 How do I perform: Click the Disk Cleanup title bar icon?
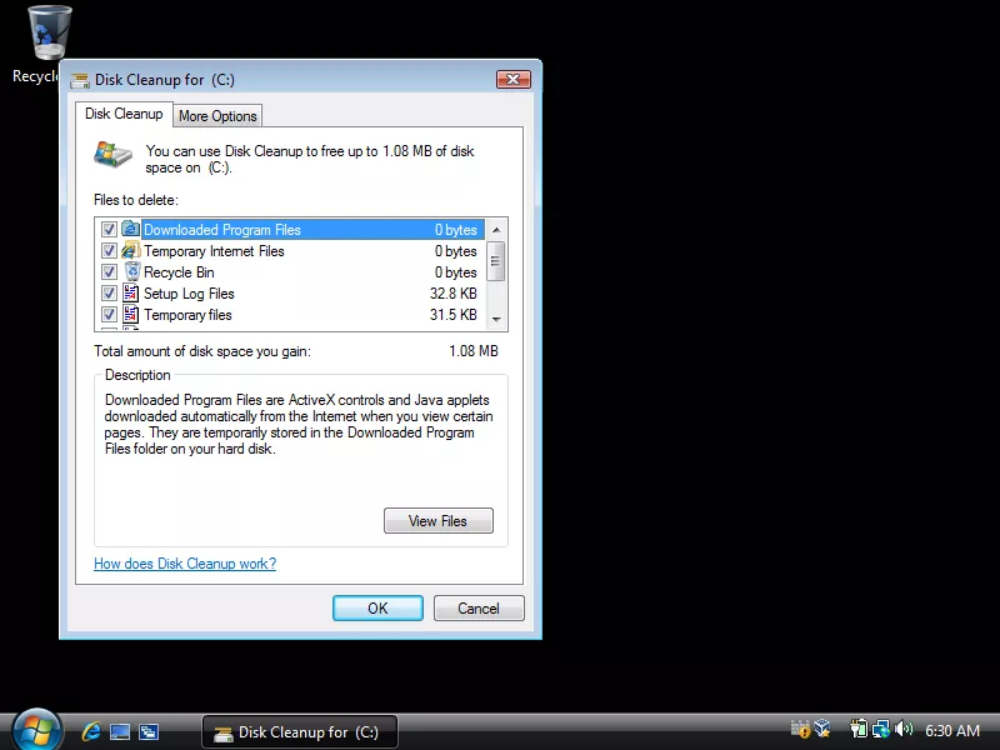pyautogui.click(x=80, y=80)
